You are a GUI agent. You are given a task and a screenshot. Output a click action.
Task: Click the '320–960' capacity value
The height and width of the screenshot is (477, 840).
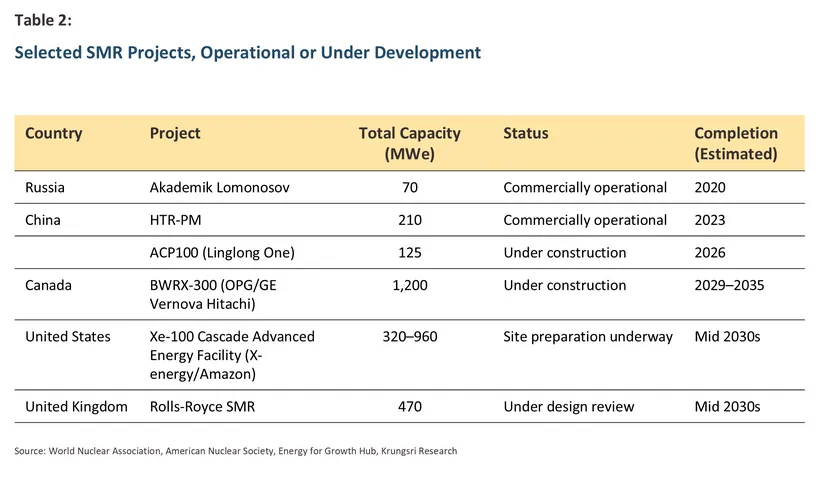(409, 336)
